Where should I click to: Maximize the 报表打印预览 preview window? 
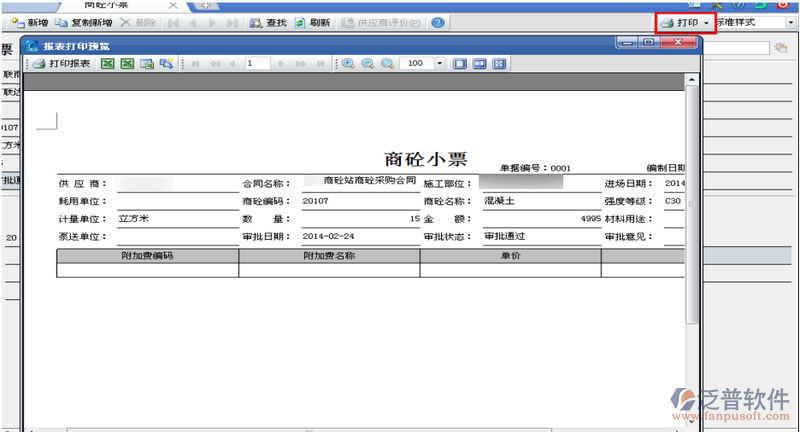[x=648, y=42]
